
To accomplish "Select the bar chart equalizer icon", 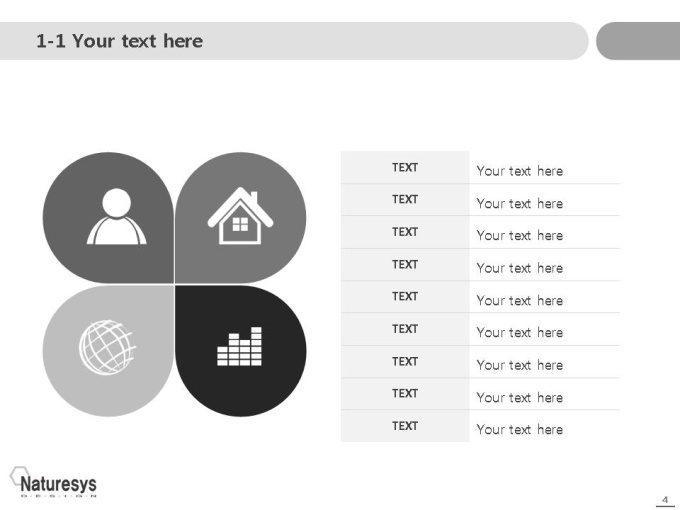I will coord(239,347).
